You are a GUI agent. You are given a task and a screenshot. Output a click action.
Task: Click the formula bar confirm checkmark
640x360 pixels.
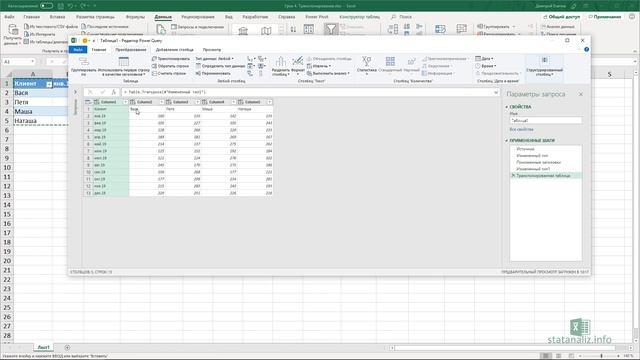pos(102,92)
